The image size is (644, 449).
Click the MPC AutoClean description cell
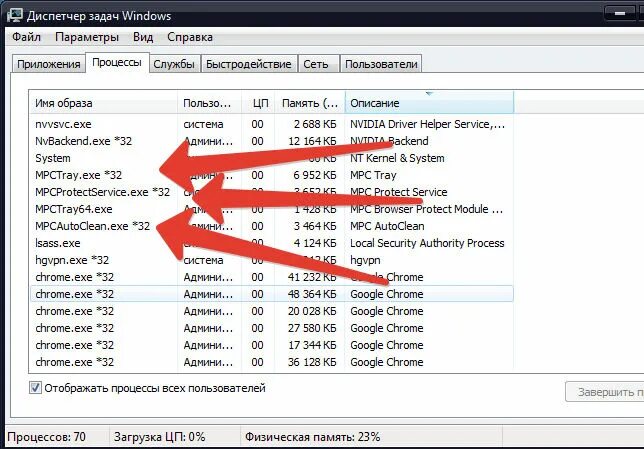[387, 226]
